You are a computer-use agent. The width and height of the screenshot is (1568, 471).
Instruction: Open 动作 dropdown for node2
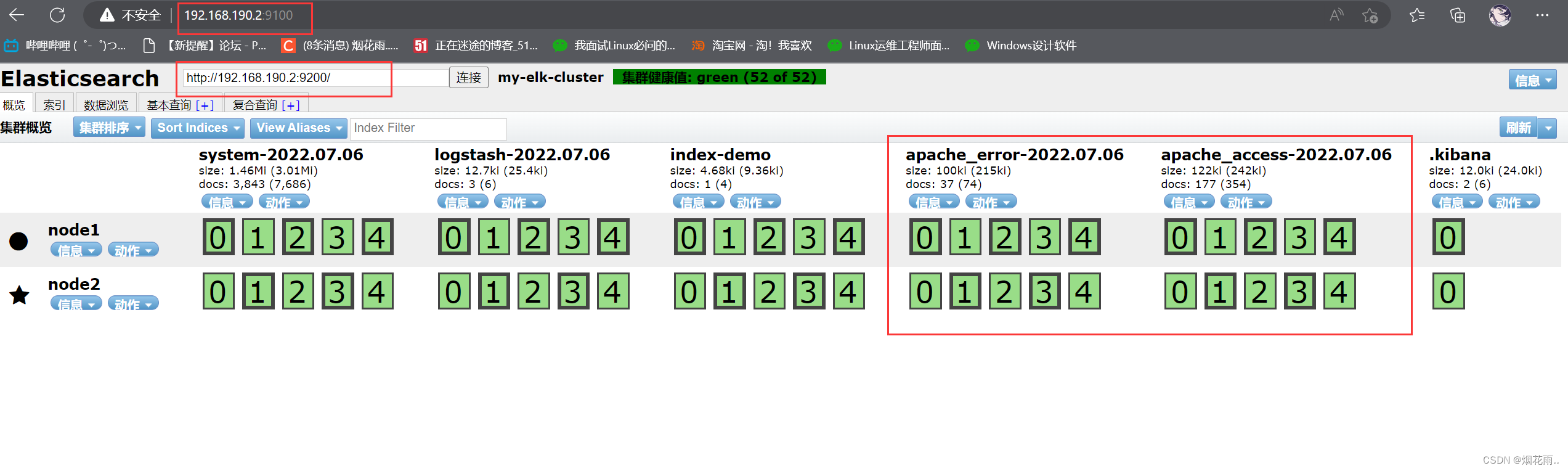tap(133, 304)
